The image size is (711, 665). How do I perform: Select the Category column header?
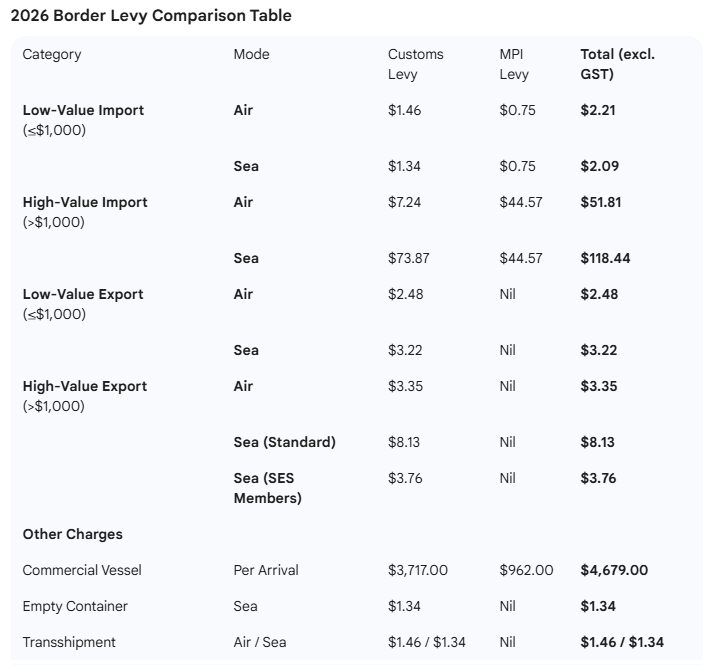click(52, 54)
